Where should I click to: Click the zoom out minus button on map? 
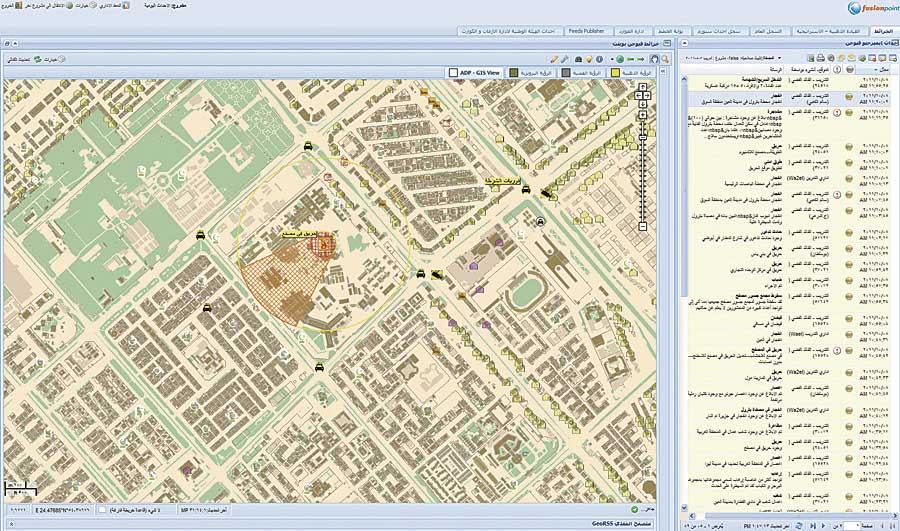[x=642, y=225]
